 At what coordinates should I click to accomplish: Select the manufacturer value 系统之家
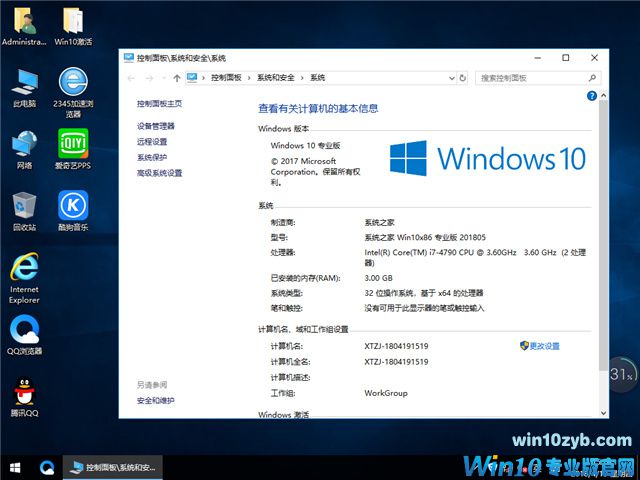[x=380, y=222]
